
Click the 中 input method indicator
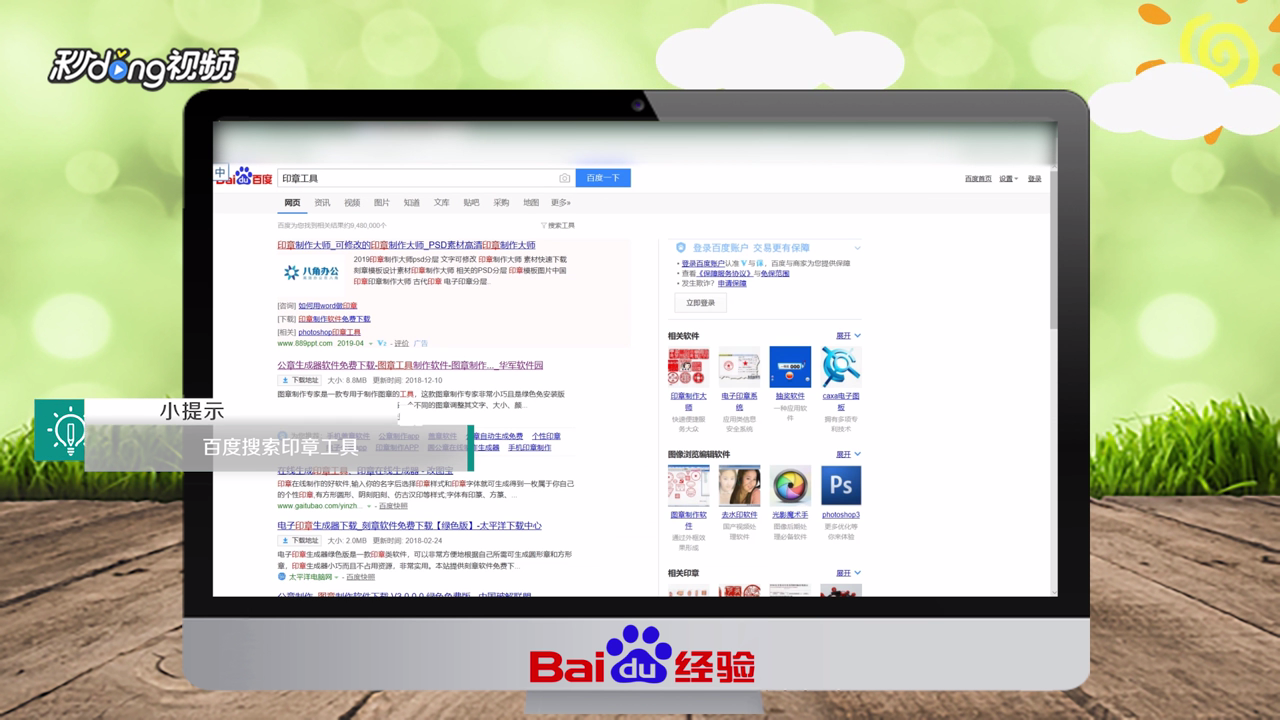click(221, 172)
